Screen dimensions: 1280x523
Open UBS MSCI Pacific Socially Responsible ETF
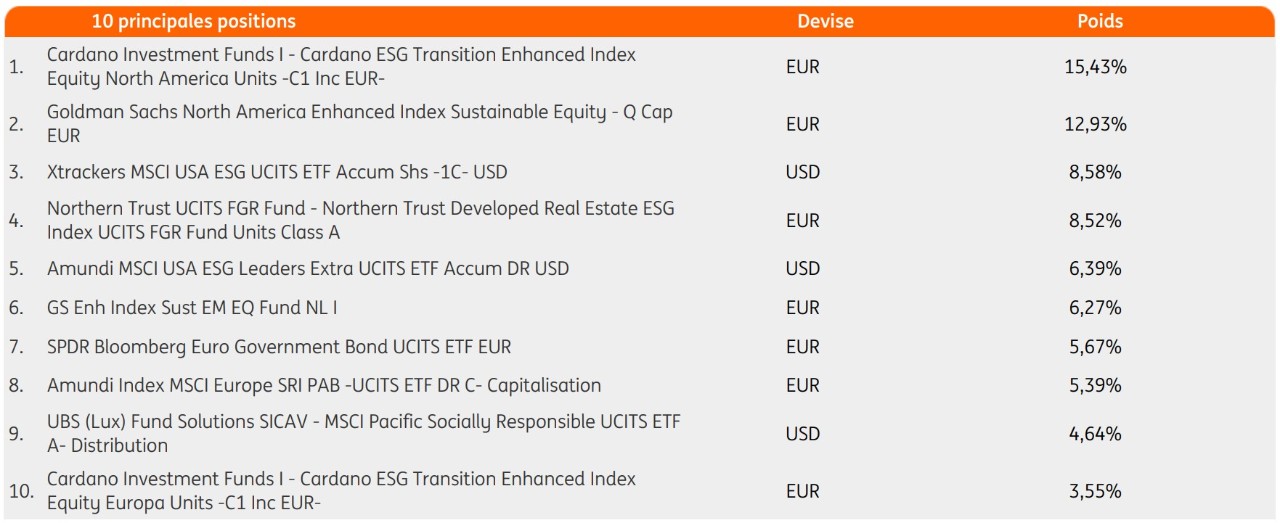(364, 433)
